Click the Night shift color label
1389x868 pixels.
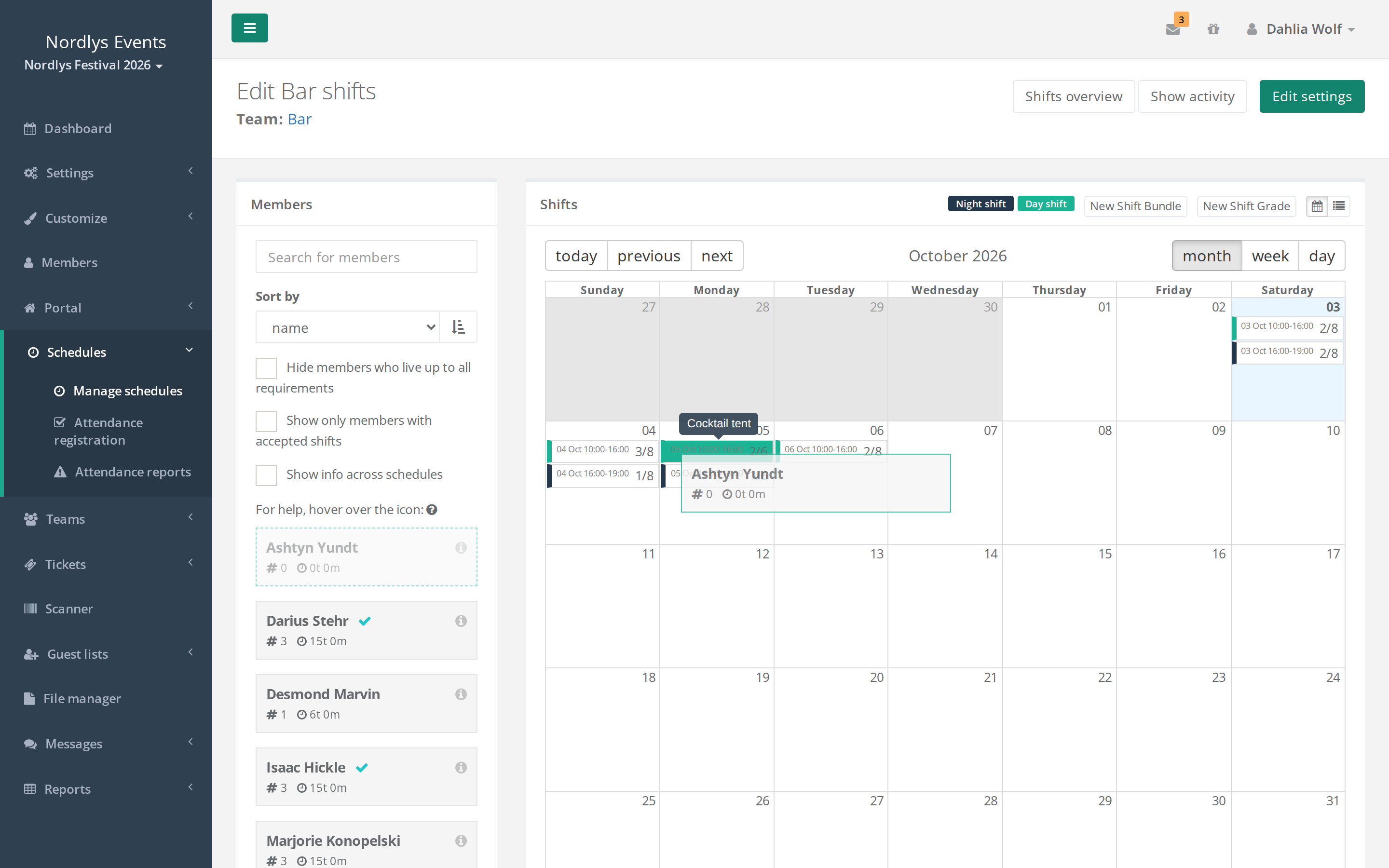click(980, 204)
